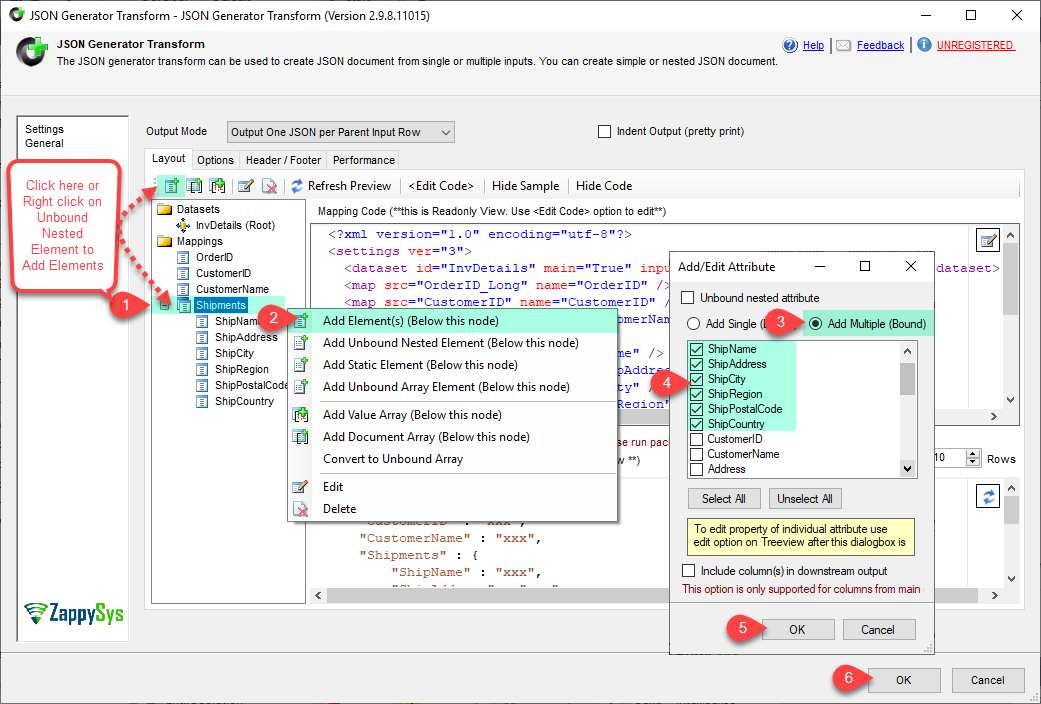Click the refresh icon beside sample preview
Screen dimensions: 1041x704
click(x=988, y=496)
